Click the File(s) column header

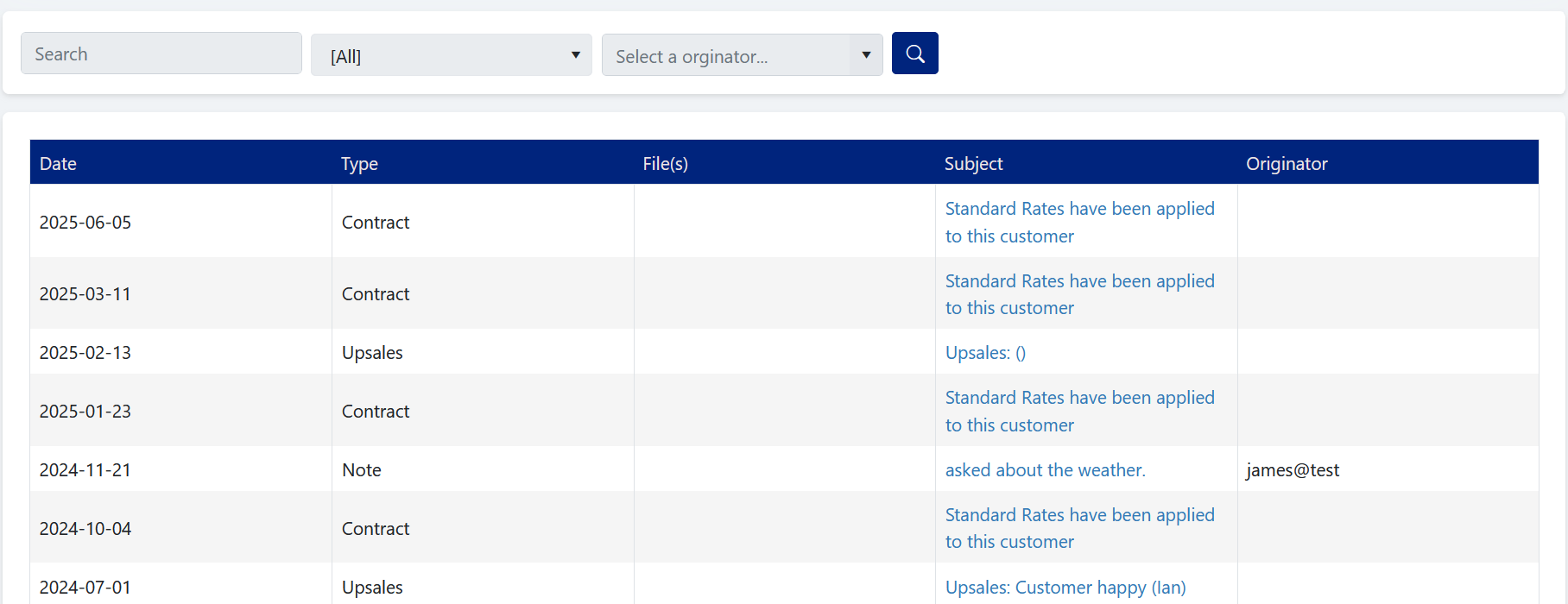665,164
